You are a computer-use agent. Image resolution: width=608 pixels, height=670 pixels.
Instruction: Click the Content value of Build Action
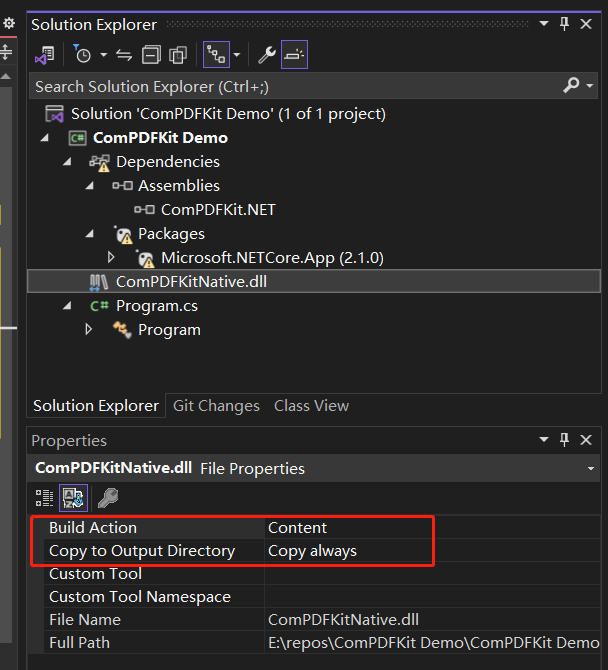point(297,528)
